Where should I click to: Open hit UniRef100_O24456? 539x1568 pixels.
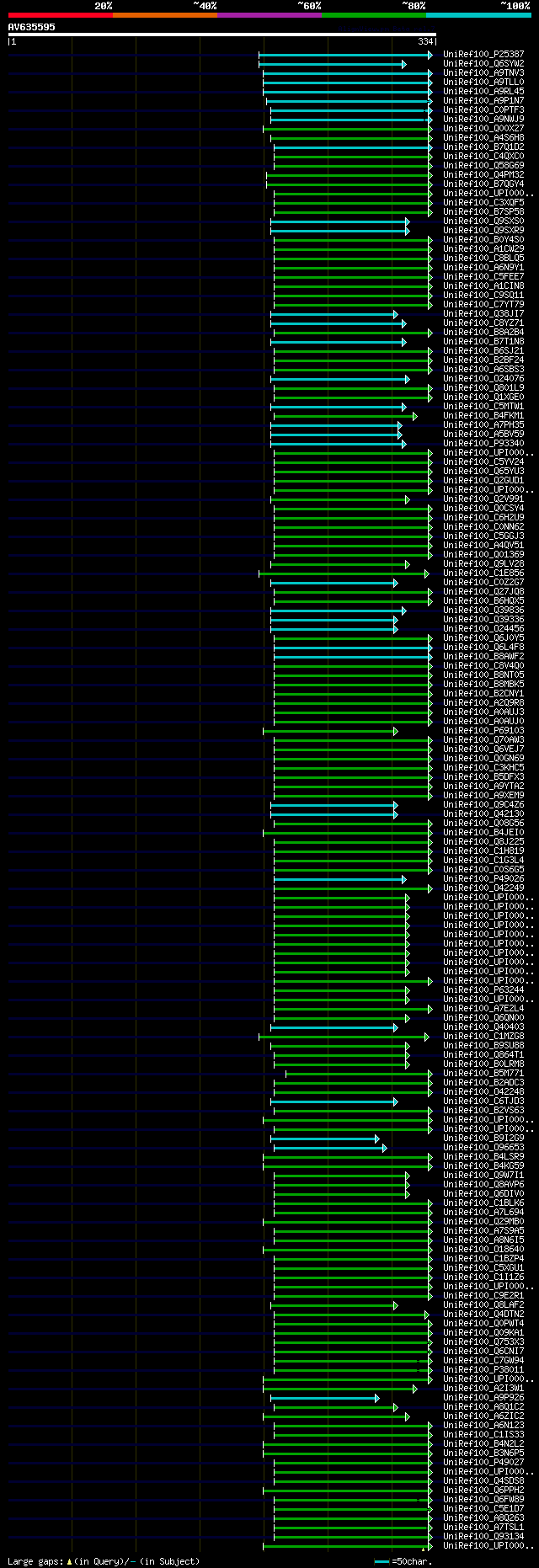click(x=483, y=629)
